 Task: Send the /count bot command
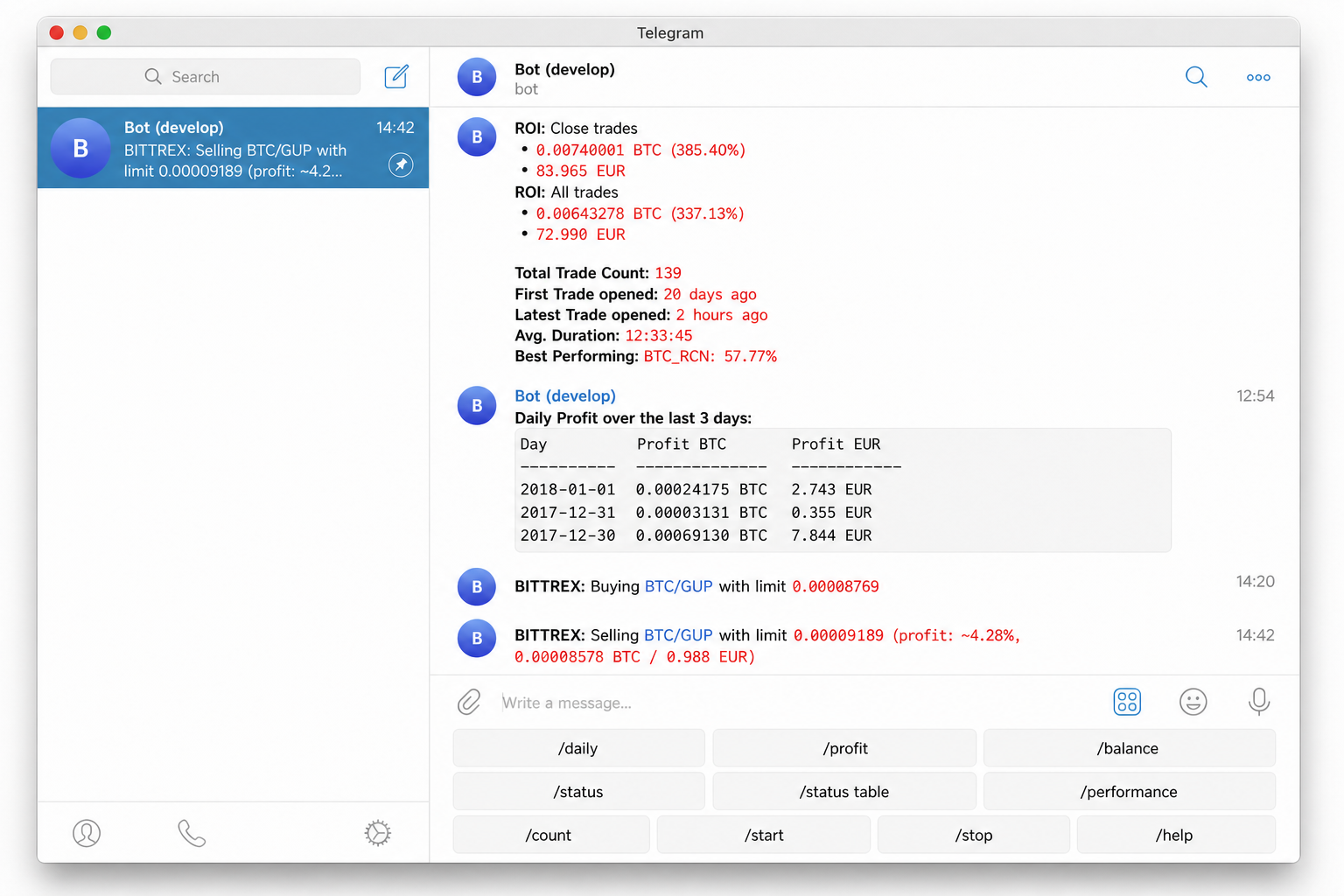551,835
